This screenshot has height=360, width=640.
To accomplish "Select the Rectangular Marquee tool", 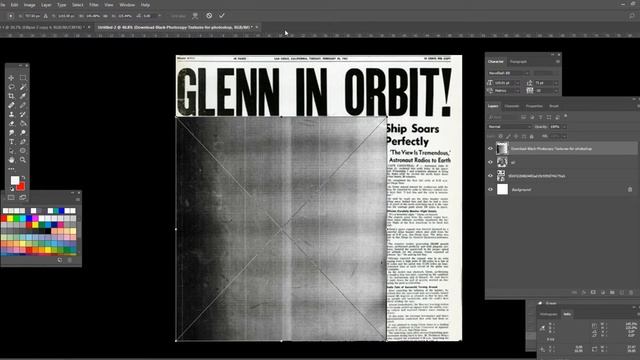I will click(x=23, y=78).
